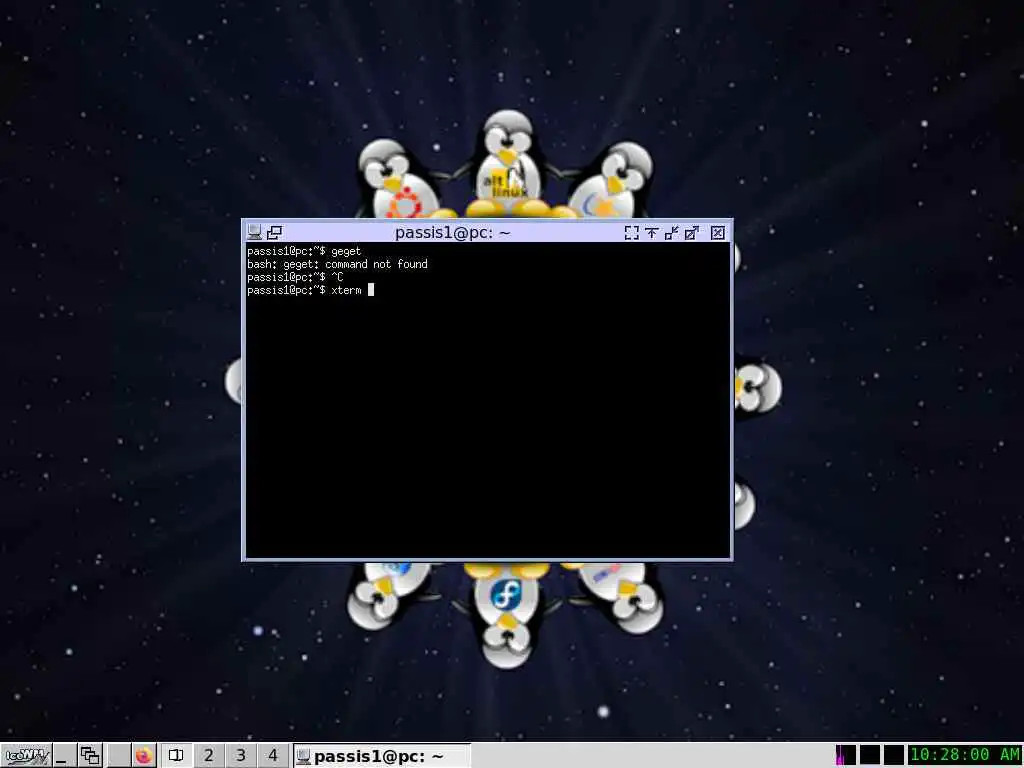Switch to workspace 3
Screen dimensions: 1024x768
pyautogui.click(x=240, y=756)
